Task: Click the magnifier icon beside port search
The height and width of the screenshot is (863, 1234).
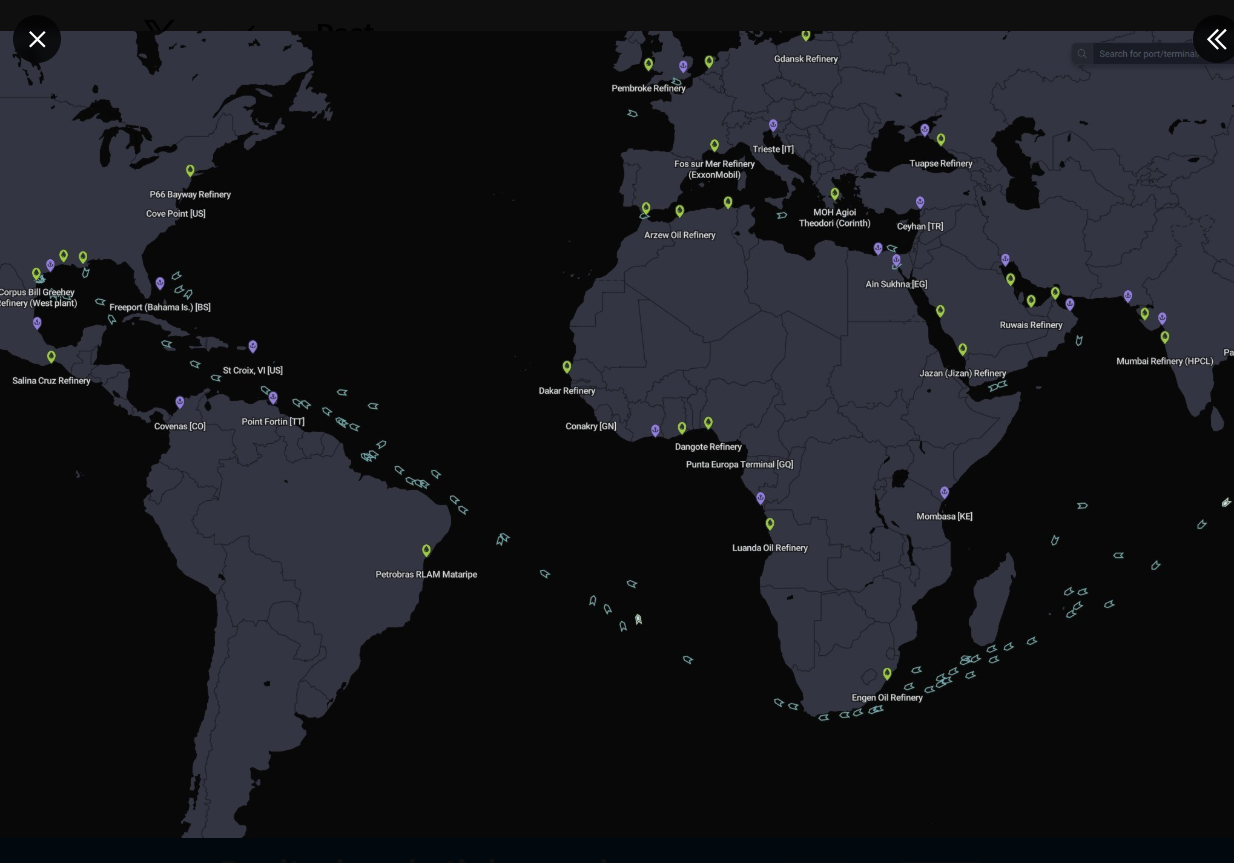Action: [x=1082, y=54]
